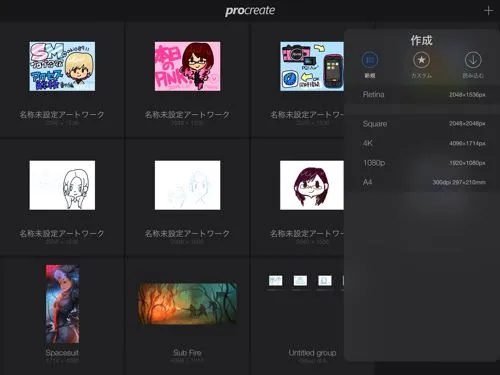The width and height of the screenshot is (500, 375).
Task: Tap the plus icon to create new artwork
Action: pos(488,11)
